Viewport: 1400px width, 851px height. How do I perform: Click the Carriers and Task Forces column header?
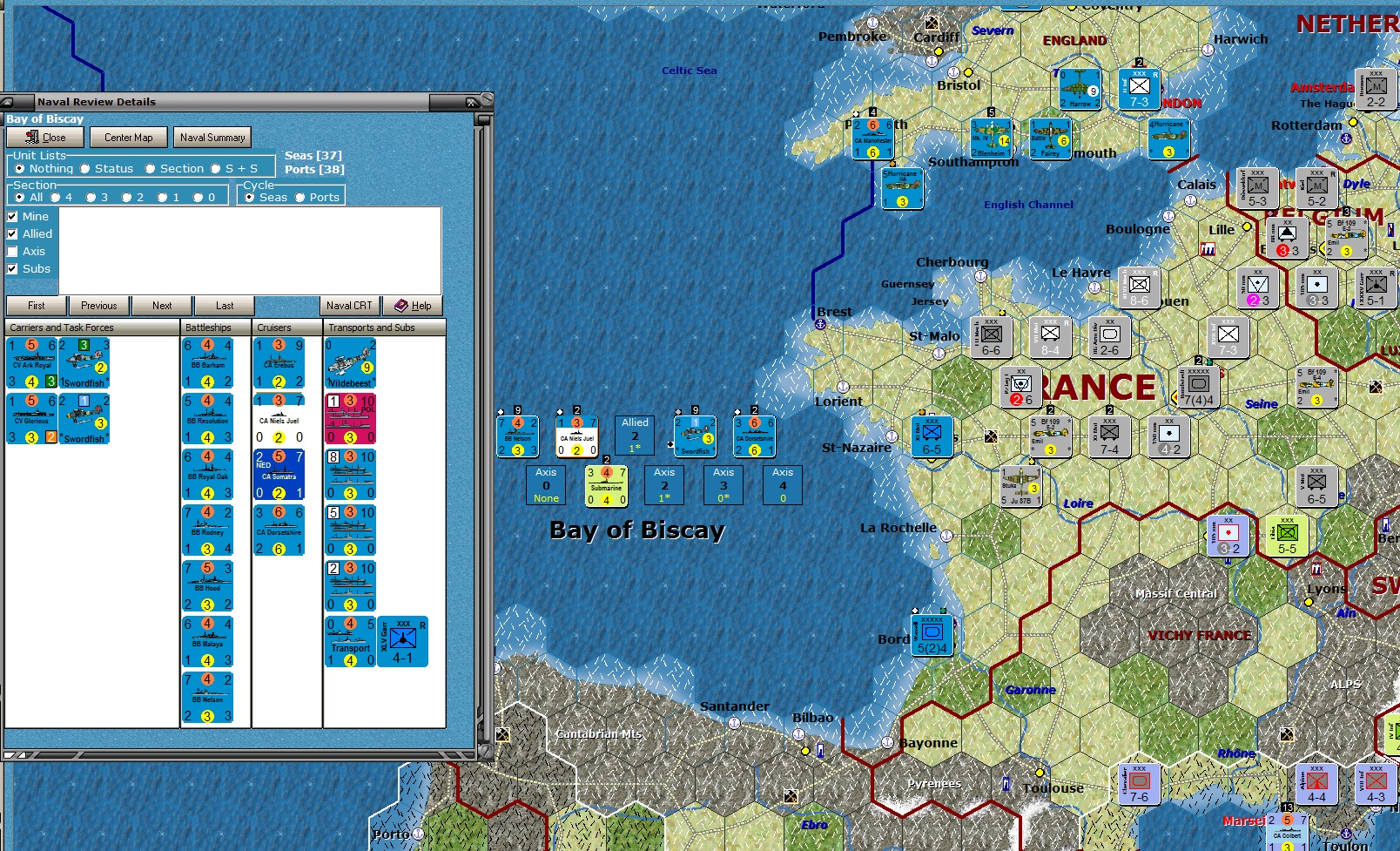[x=92, y=328]
